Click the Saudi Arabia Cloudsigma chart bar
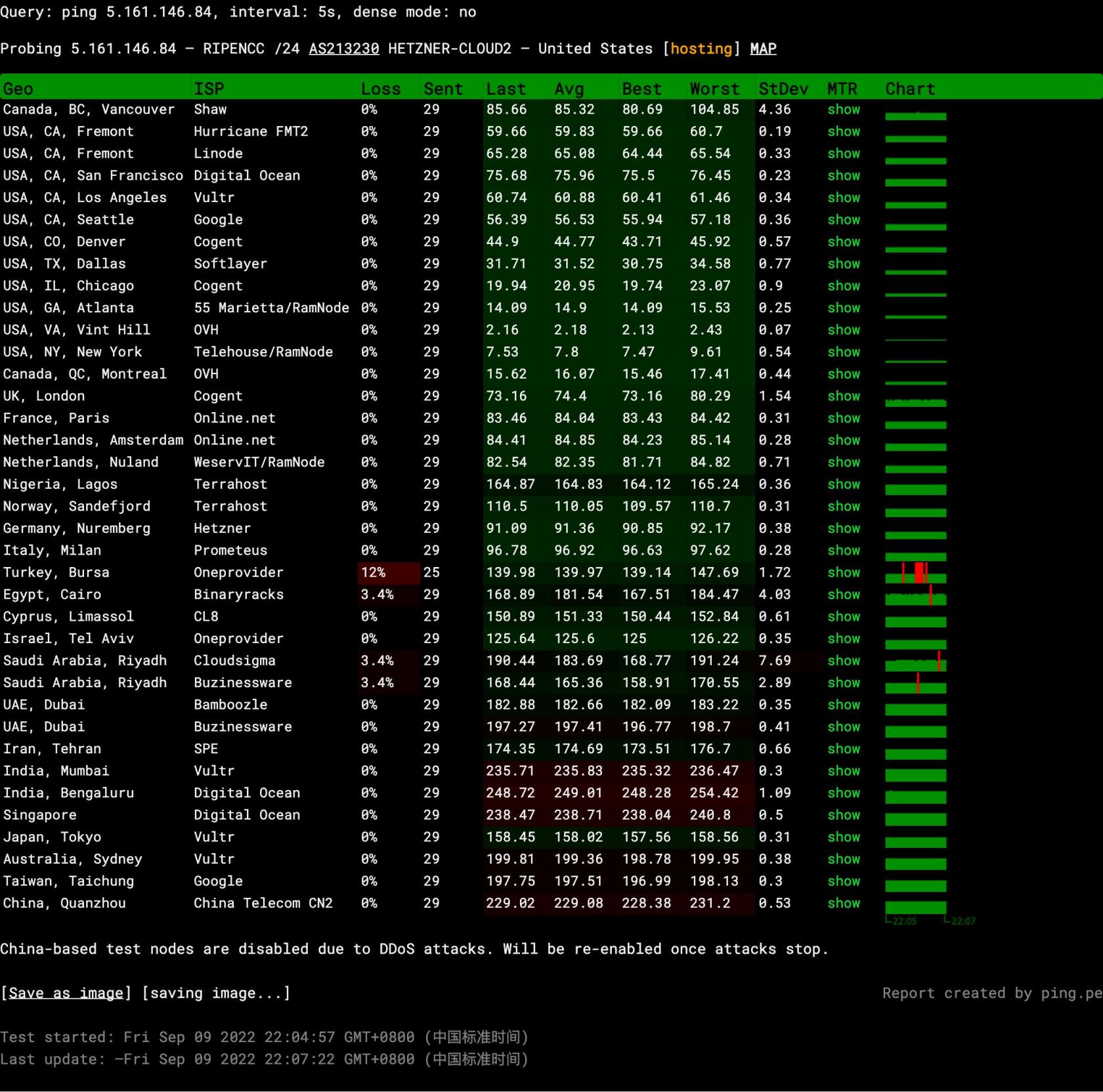The image size is (1103, 1092). coord(915,663)
